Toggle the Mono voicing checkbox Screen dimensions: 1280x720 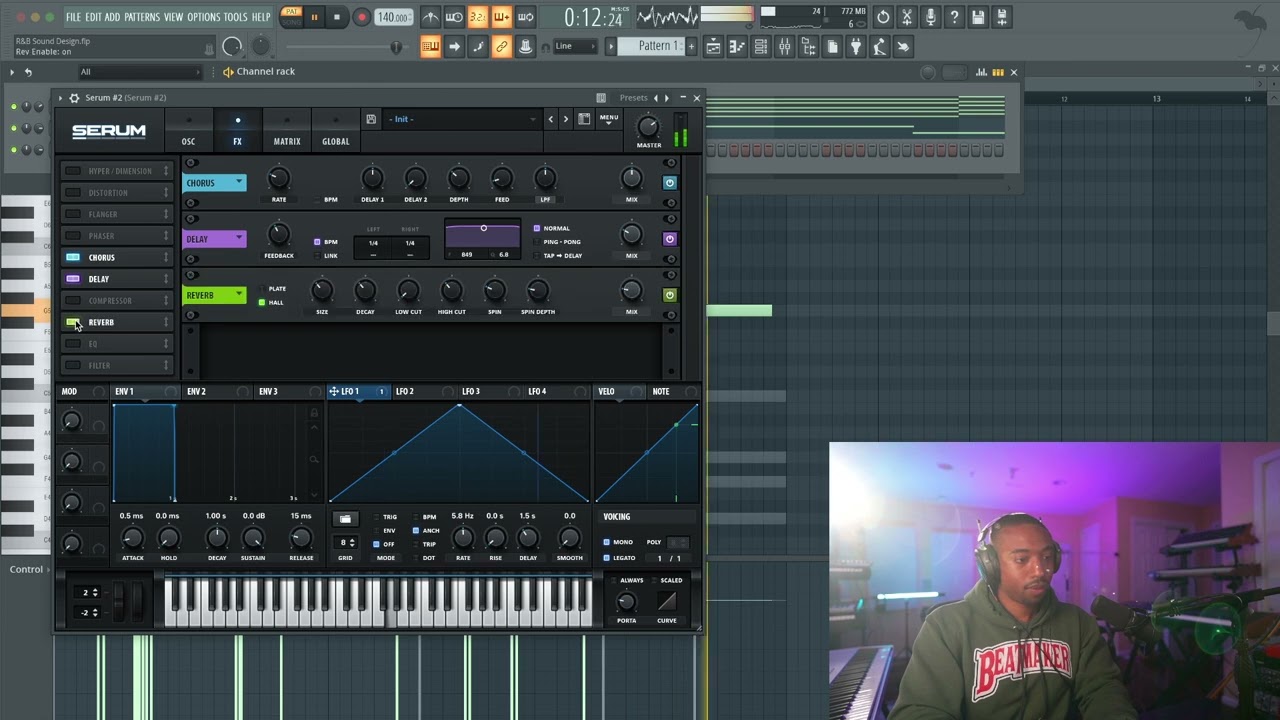coord(606,542)
